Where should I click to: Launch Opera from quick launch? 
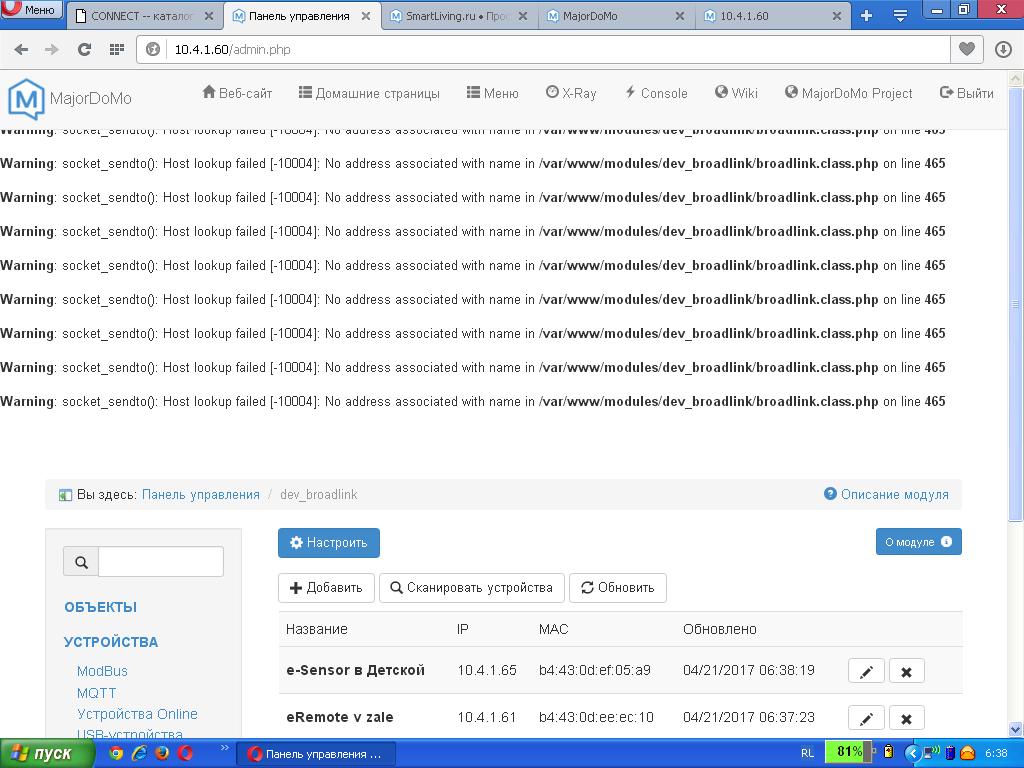pyautogui.click(x=185, y=753)
